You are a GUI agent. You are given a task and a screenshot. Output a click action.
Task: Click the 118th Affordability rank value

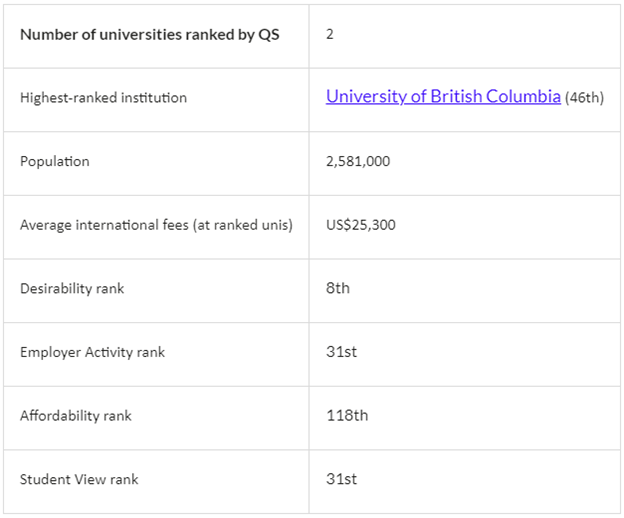point(346,415)
